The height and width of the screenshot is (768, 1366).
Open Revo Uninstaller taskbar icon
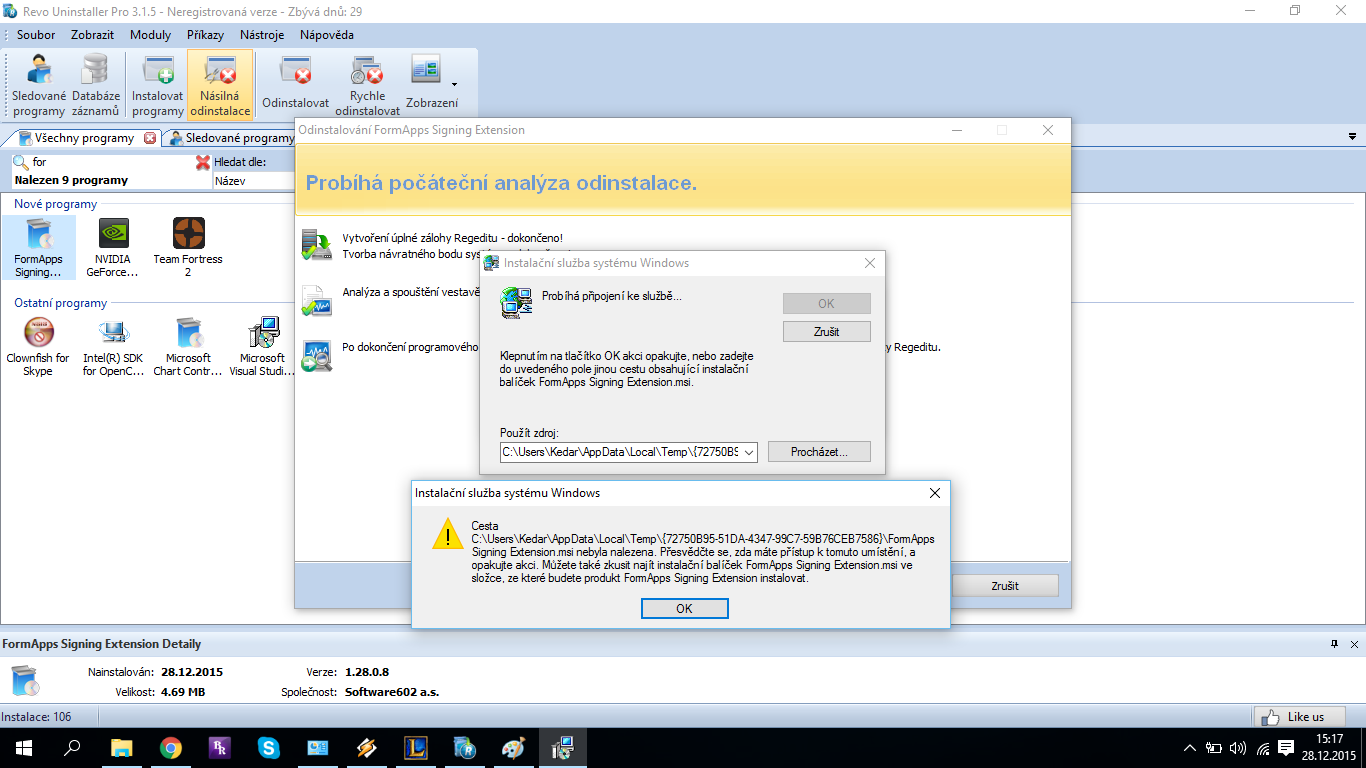(x=464, y=747)
